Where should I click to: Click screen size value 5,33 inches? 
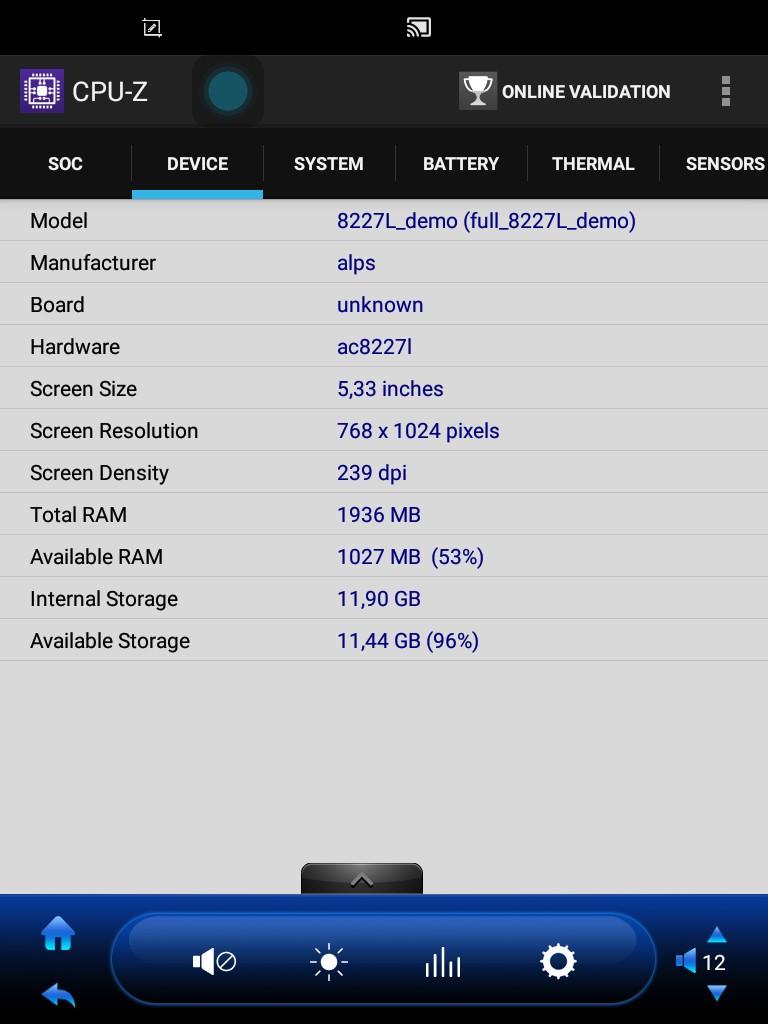[390, 389]
